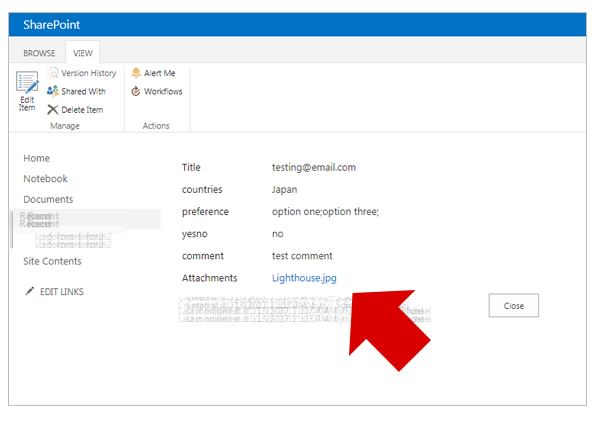Viewport: 616px width, 421px height.
Task: Click the testing@email.com title value
Action: click(x=314, y=167)
